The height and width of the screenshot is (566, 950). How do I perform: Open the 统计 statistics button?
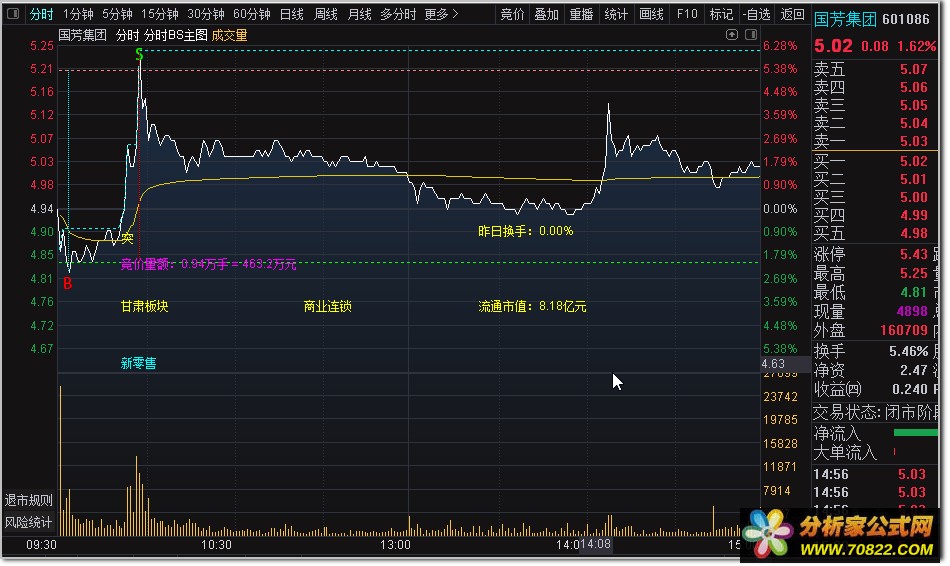616,14
